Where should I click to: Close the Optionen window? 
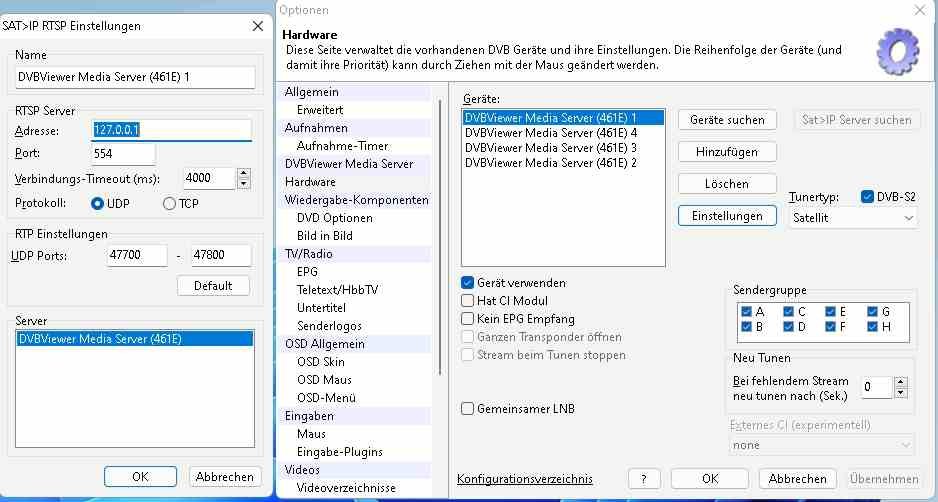[x=919, y=9]
